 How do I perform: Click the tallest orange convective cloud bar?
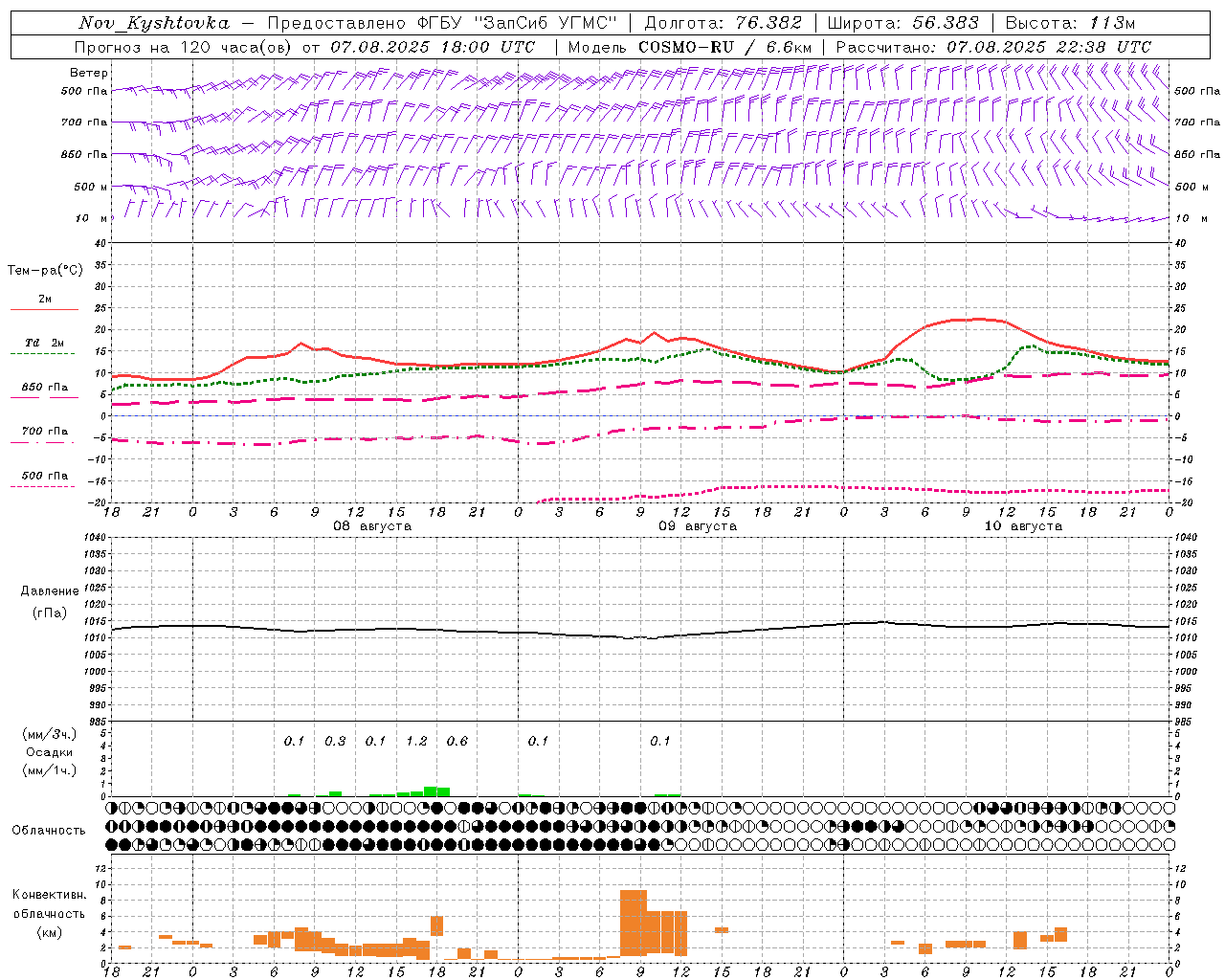point(634,923)
